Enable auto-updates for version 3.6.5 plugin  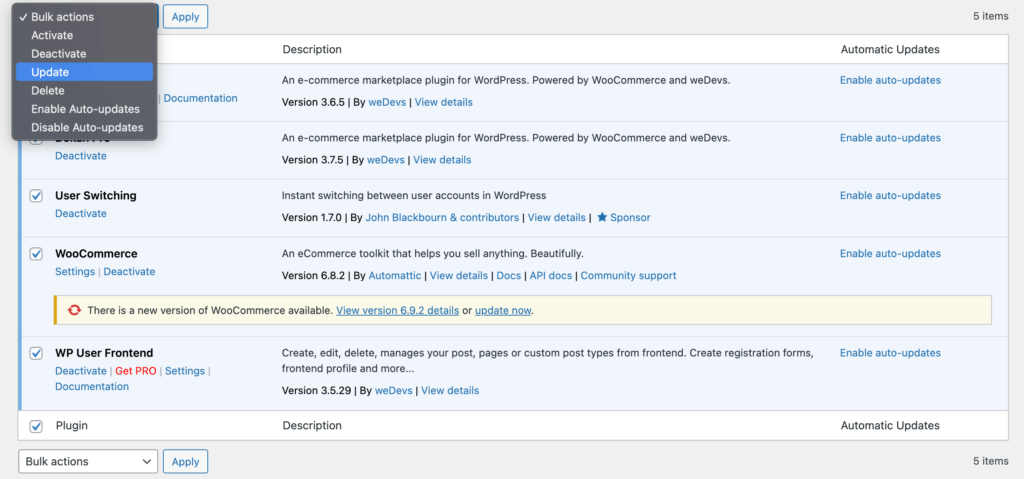[x=890, y=80]
